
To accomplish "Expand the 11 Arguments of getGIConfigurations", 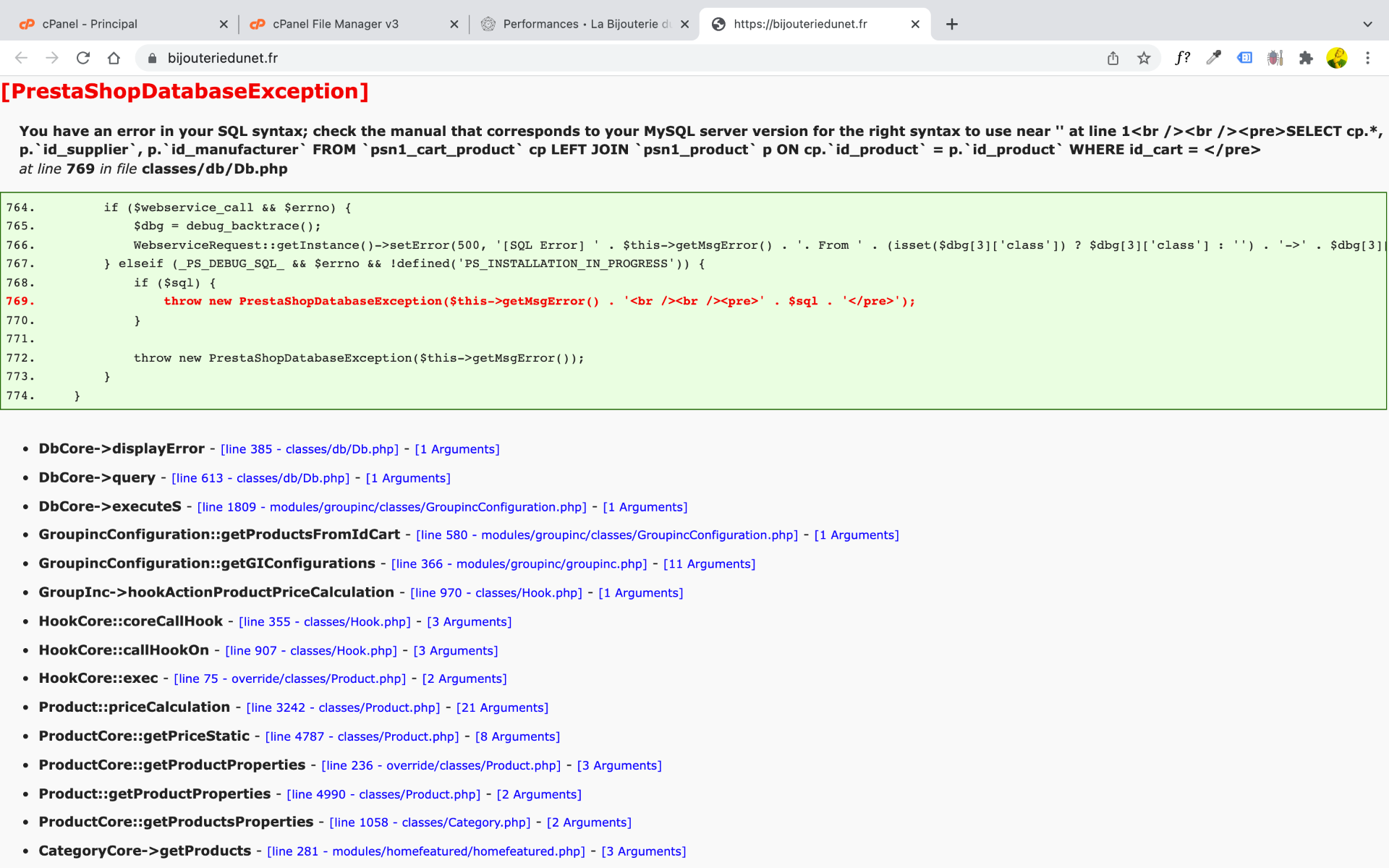I will click(709, 564).
